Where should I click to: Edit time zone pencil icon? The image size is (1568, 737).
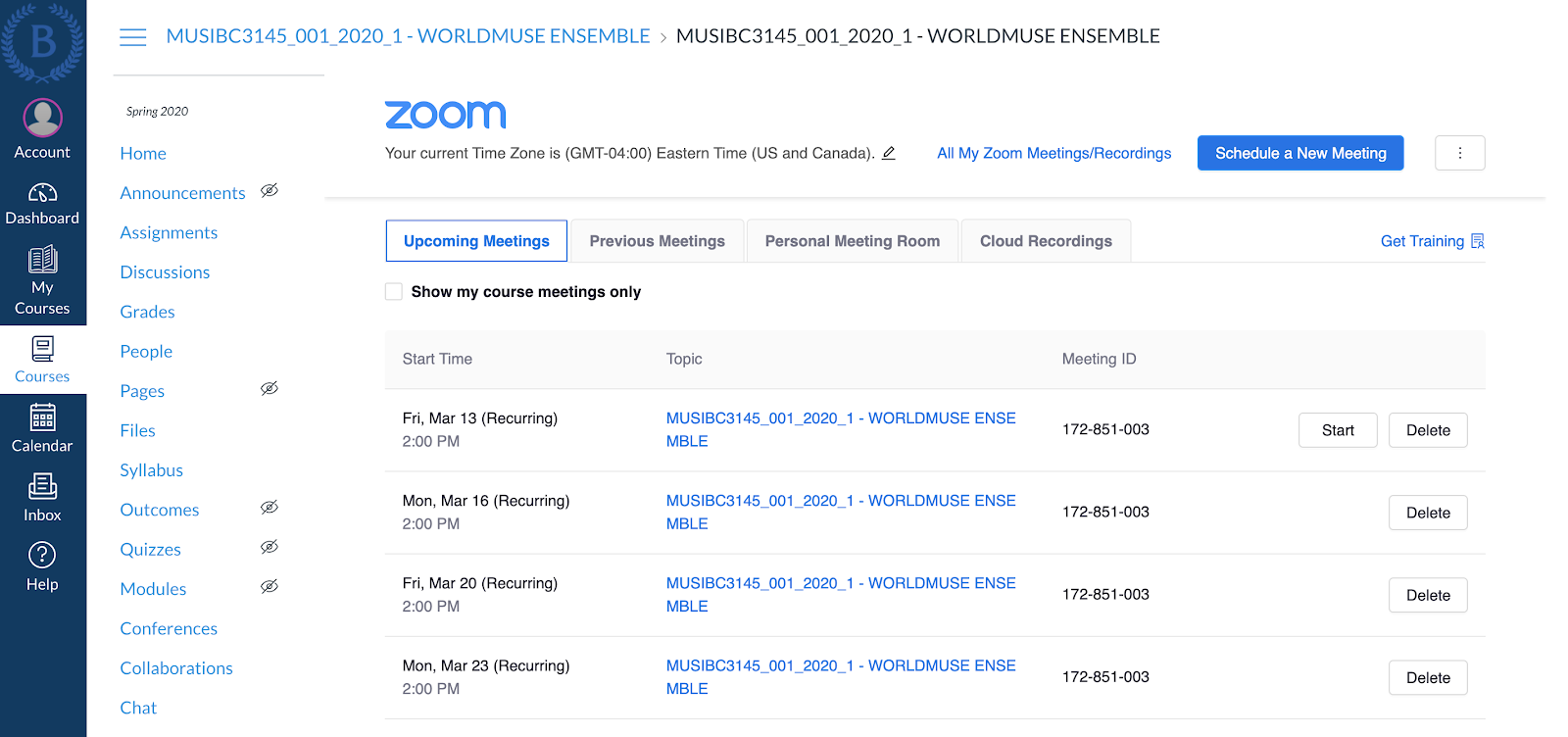889,153
